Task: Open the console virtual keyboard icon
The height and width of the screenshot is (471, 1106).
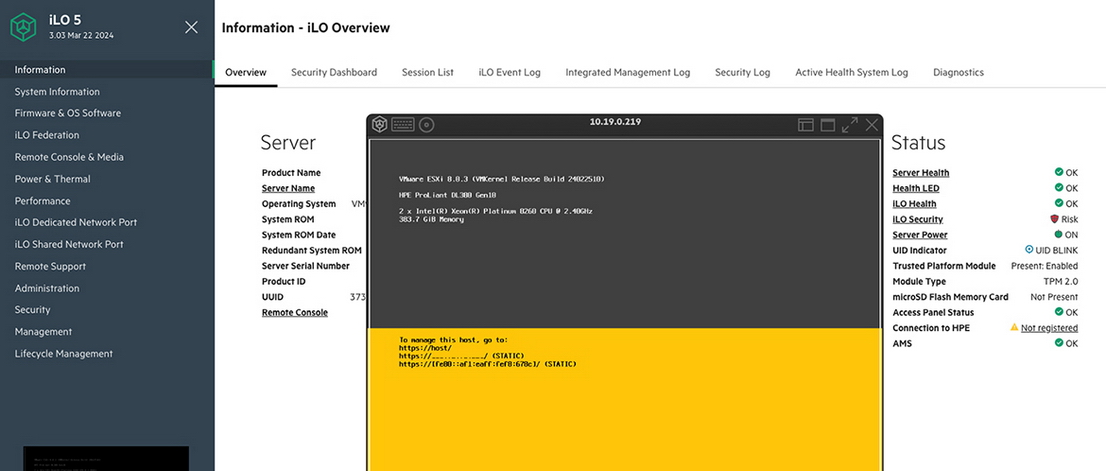Action: (403, 125)
